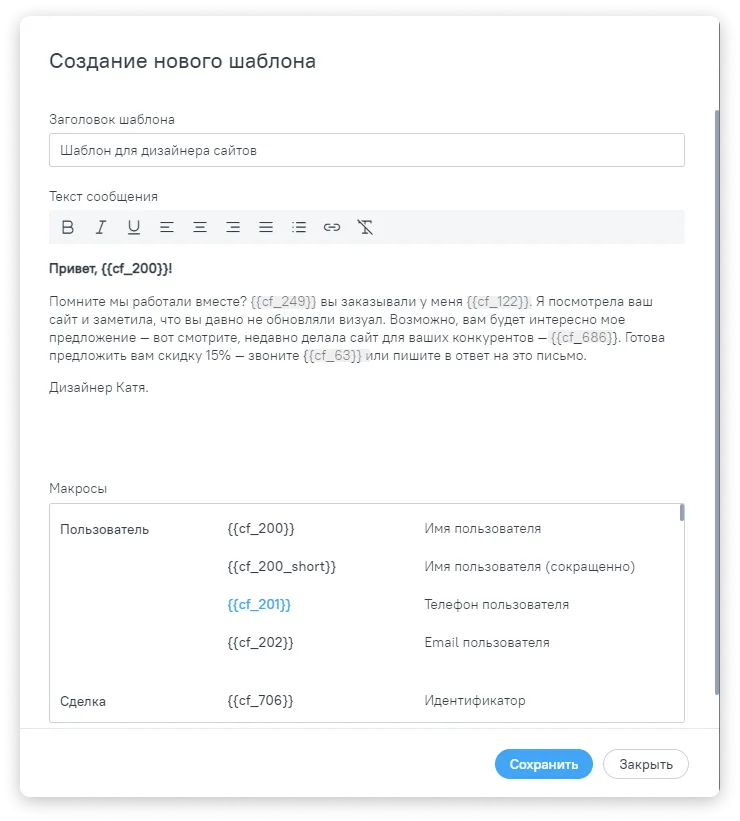The width and height of the screenshot is (740, 821).
Task: Toggle bold formatting in editor toolbar
Action: pyautogui.click(x=68, y=227)
